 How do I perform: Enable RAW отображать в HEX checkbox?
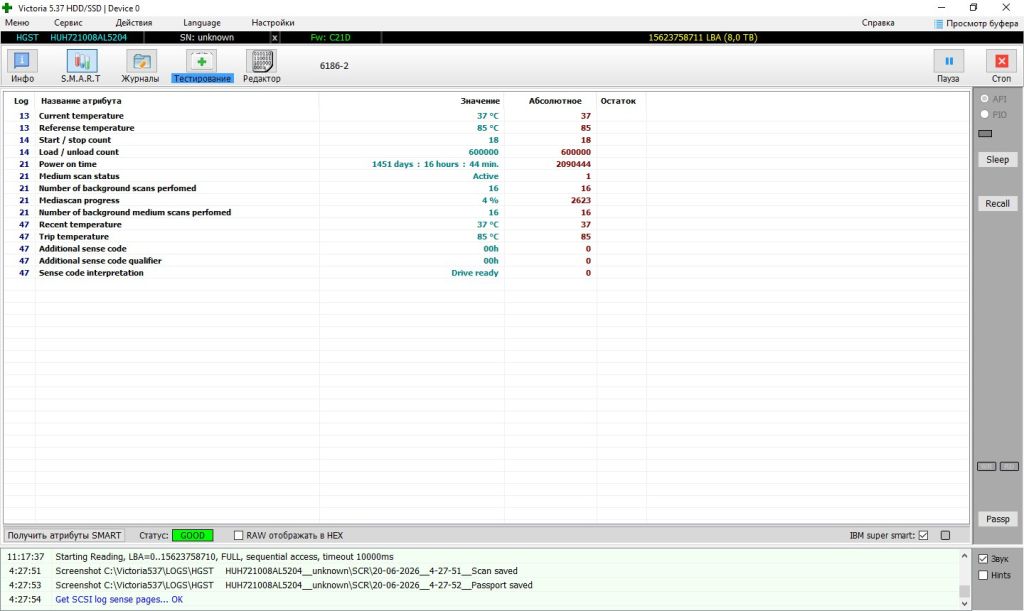[x=238, y=535]
